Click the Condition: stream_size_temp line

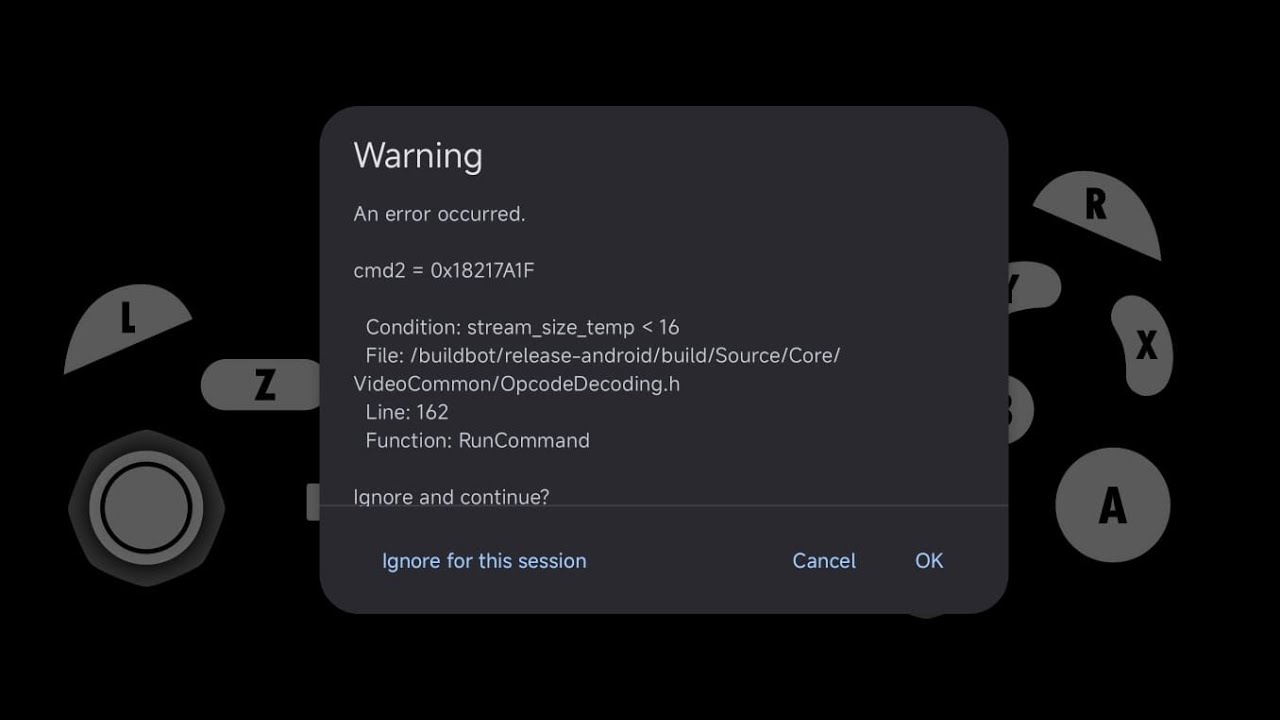[522, 327]
